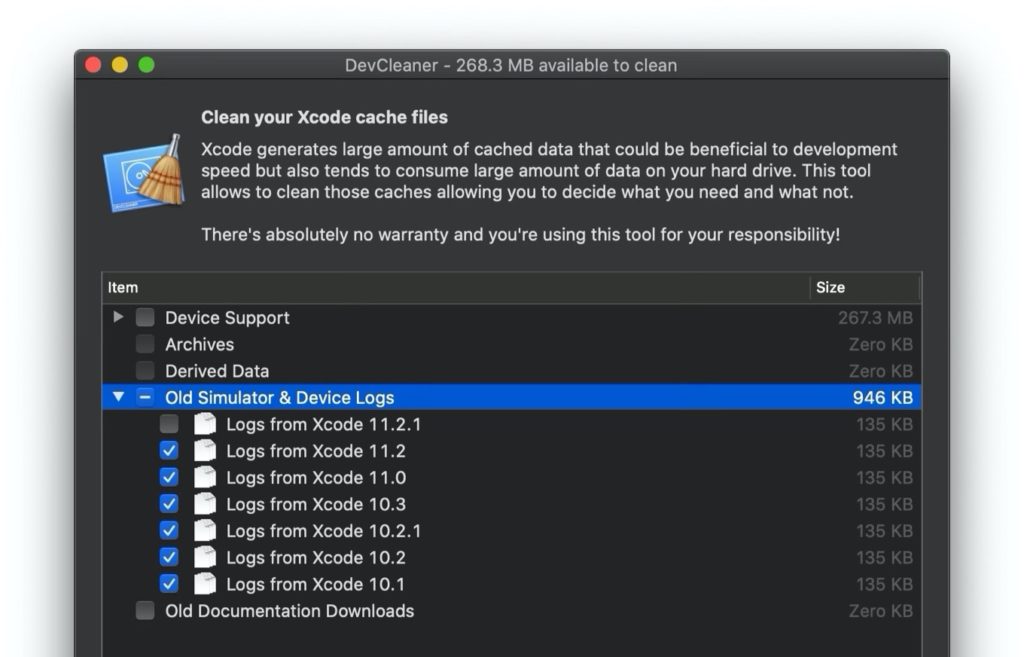Enable the Old Documentation Downloads checkbox

[144, 611]
